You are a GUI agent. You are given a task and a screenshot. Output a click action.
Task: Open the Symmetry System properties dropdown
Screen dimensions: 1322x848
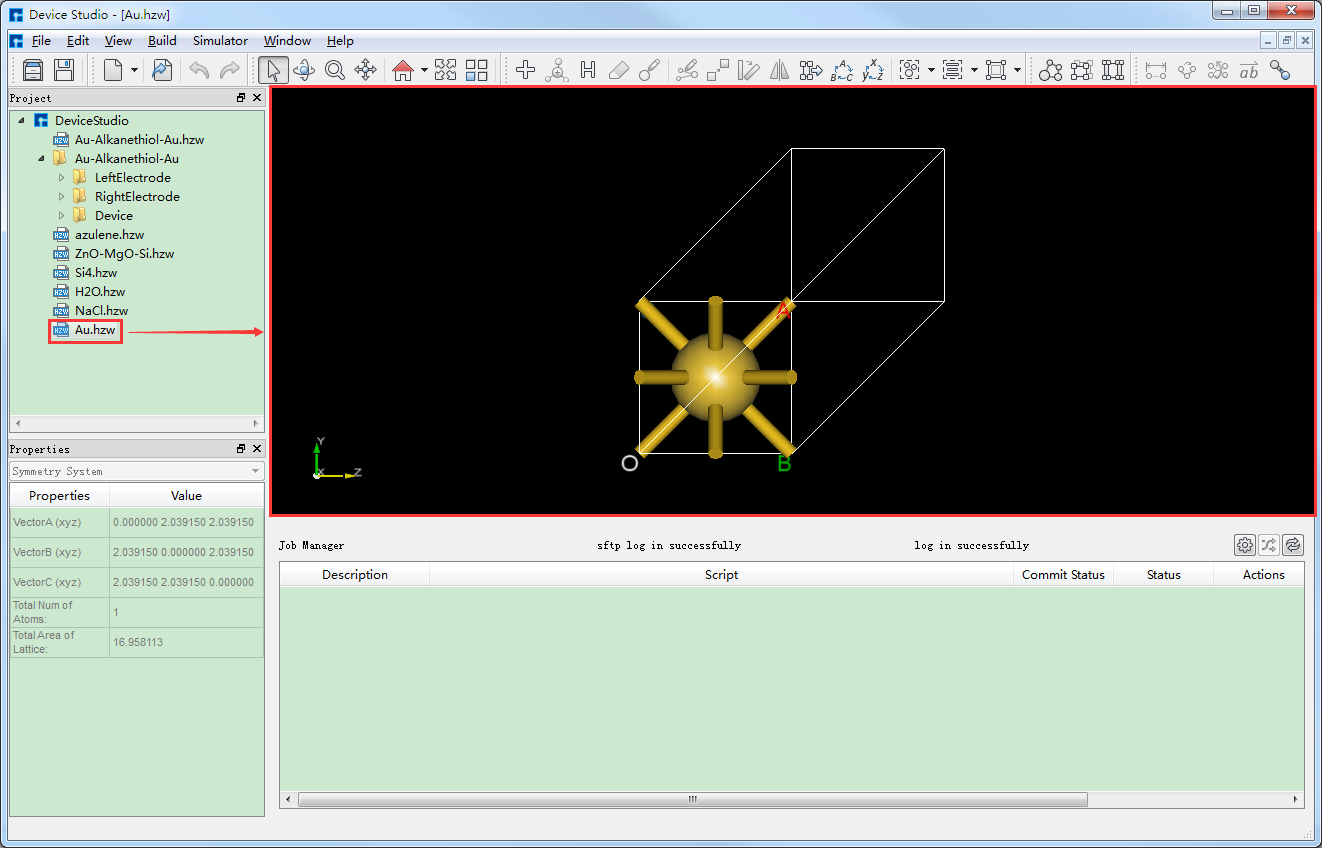(256, 470)
